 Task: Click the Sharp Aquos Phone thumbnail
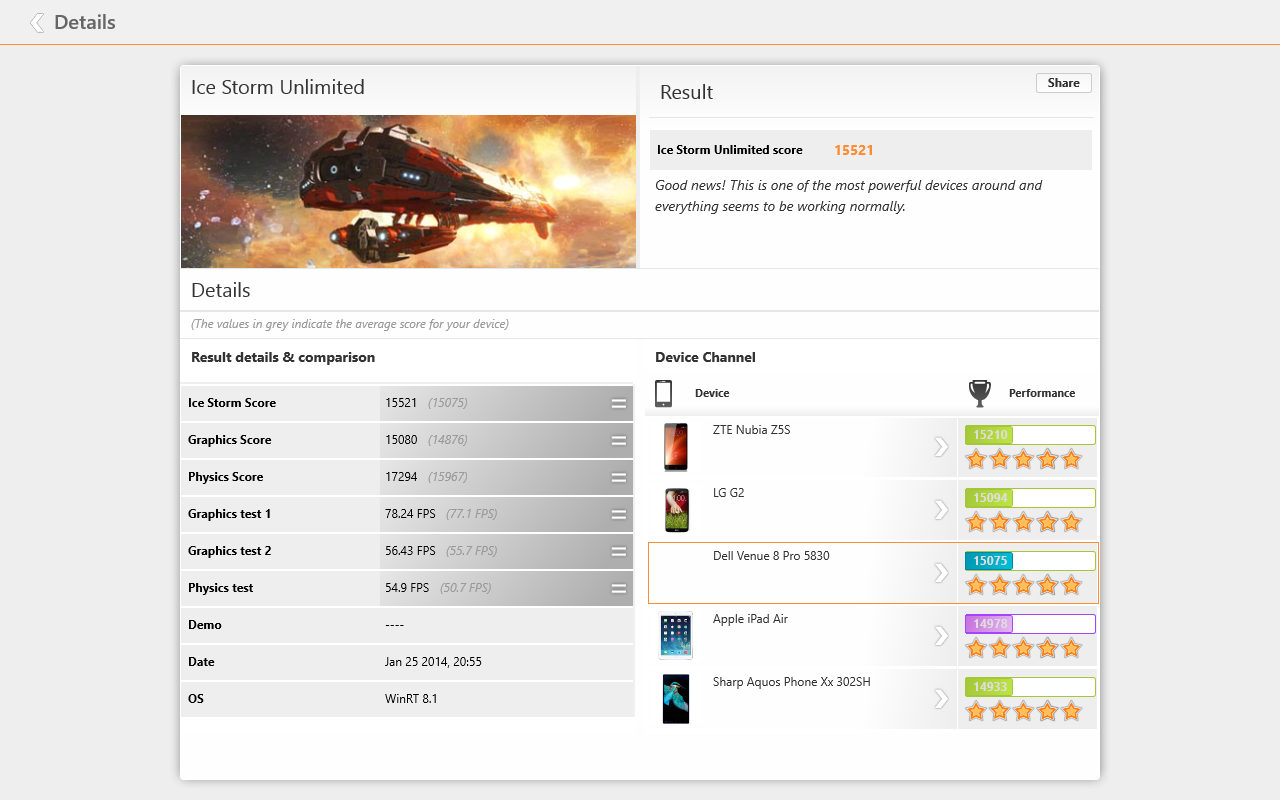[x=676, y=699]
